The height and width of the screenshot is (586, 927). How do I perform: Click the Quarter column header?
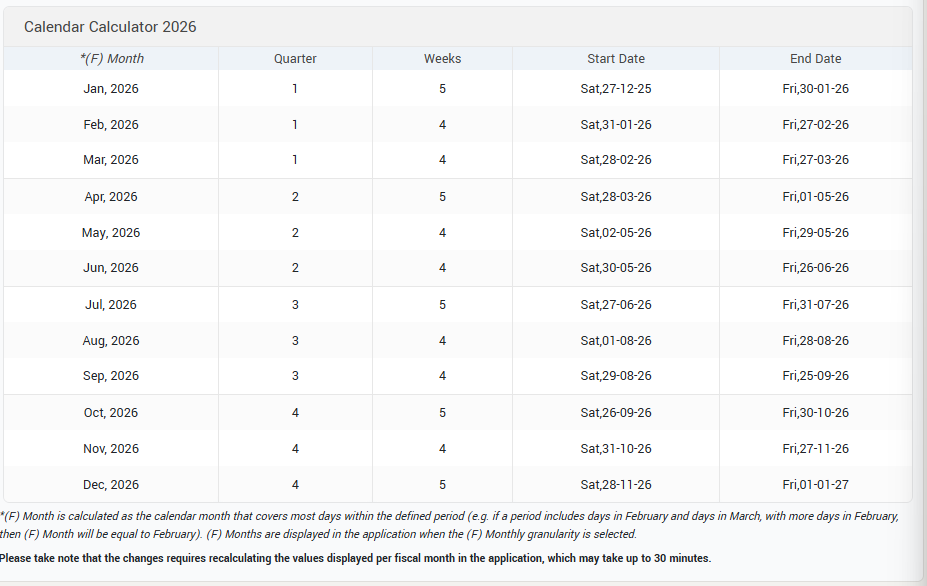[295, 59]
